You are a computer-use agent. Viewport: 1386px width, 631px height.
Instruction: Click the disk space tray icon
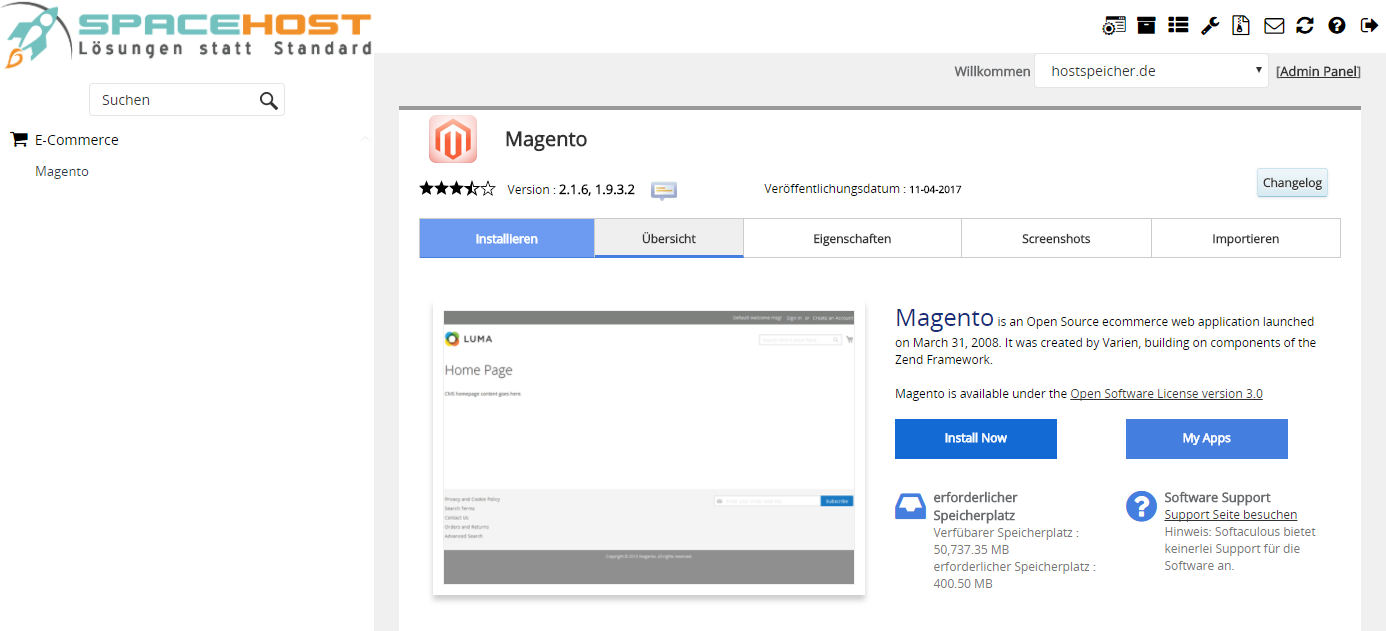point(910,506)
